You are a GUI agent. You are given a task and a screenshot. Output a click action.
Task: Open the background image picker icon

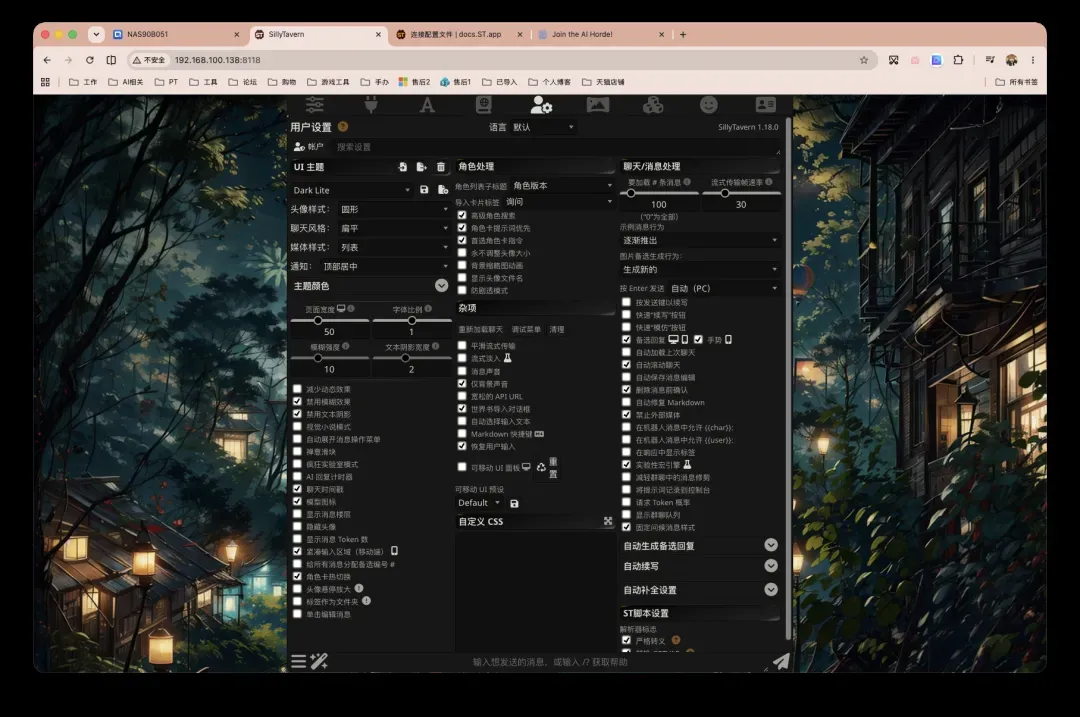click(597, 105)
